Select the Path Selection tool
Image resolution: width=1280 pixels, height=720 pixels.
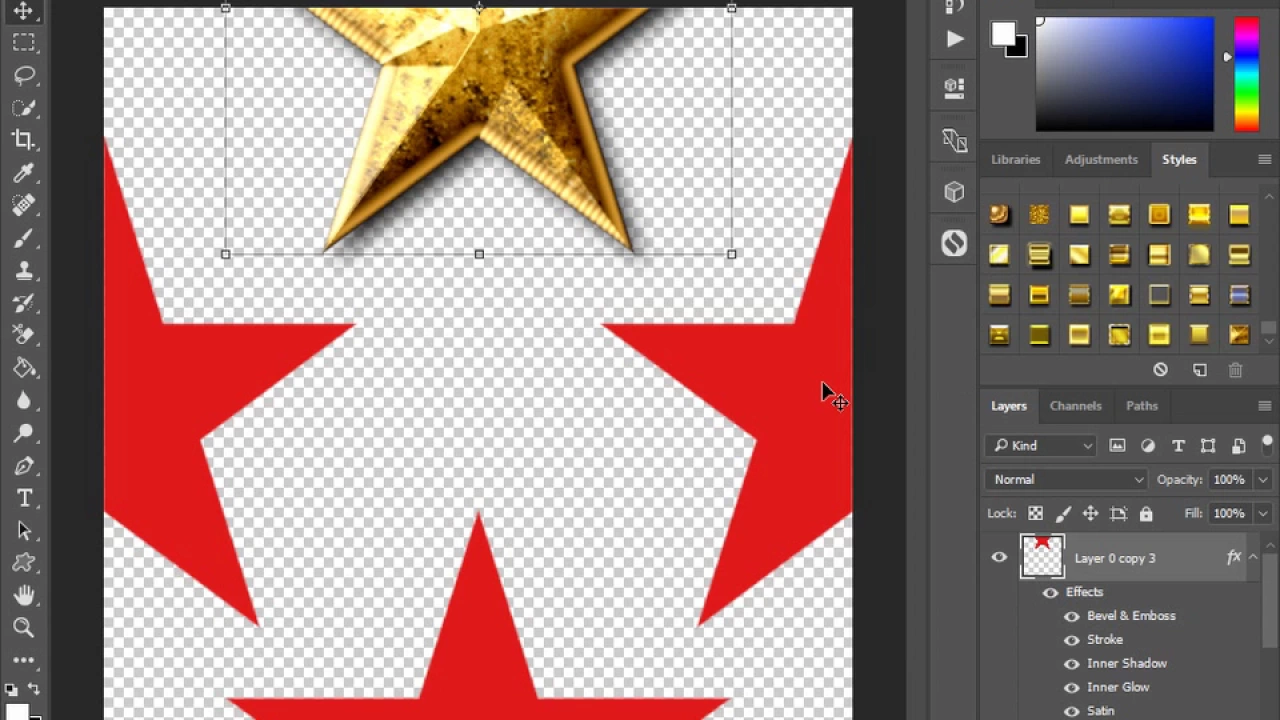coord(24,531)
